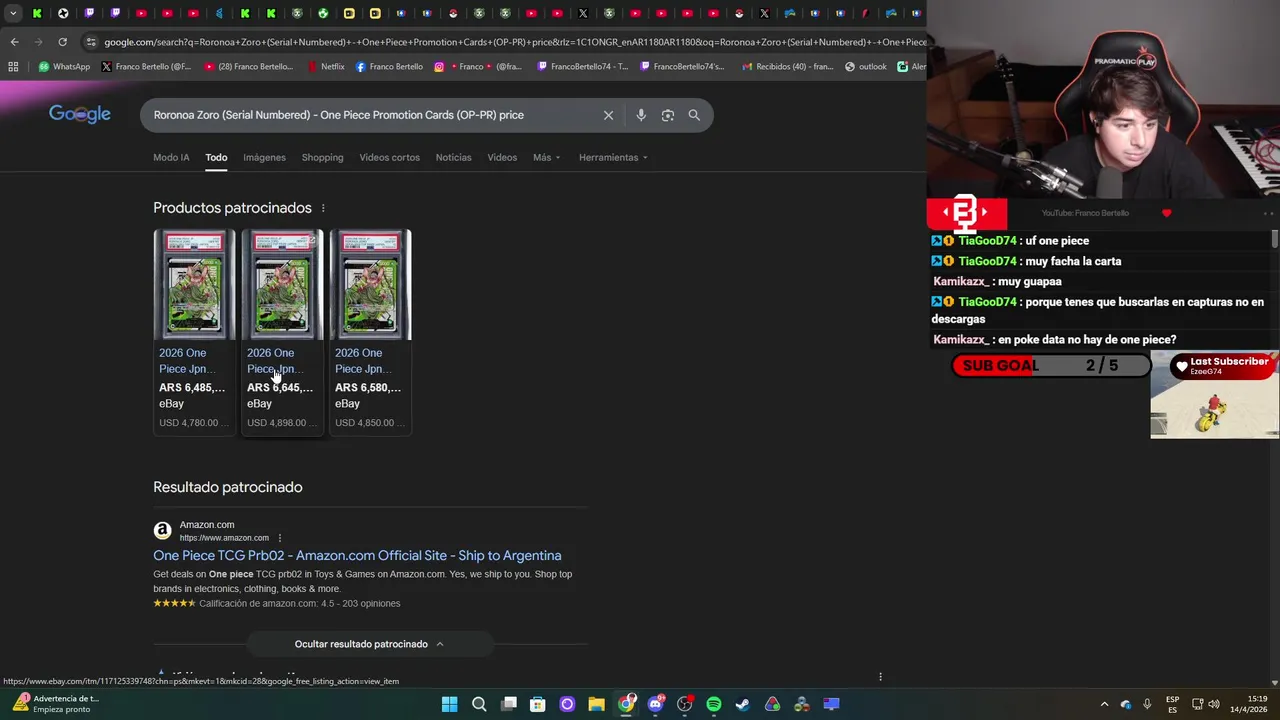1280x720 pixels.
Task: Expand the Más search filter dropdown
Action: coord(546,157)
